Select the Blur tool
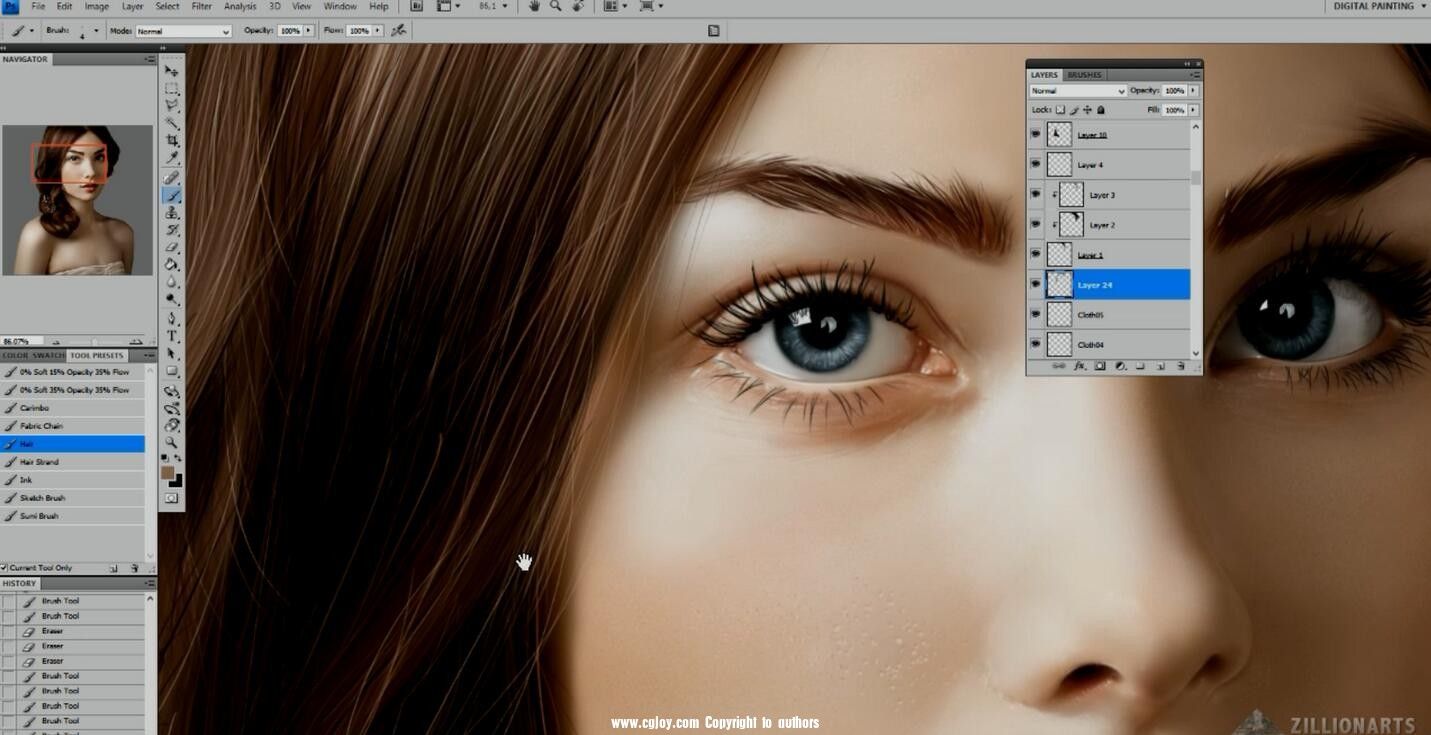 click(x=171, y=281)
